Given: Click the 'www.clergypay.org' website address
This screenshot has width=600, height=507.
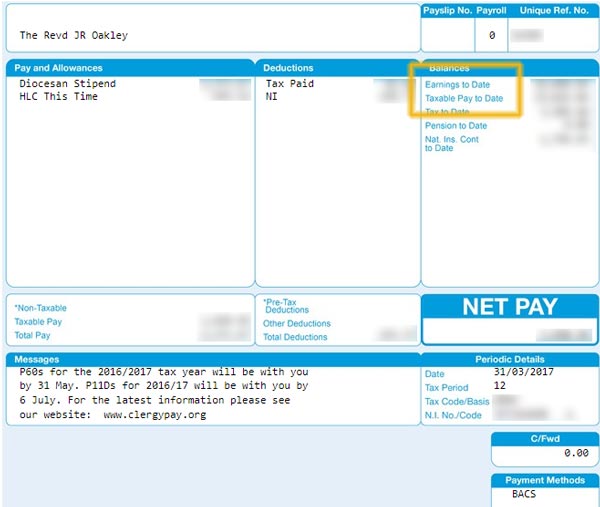Looking at the screenshot, I should (155, 415).
